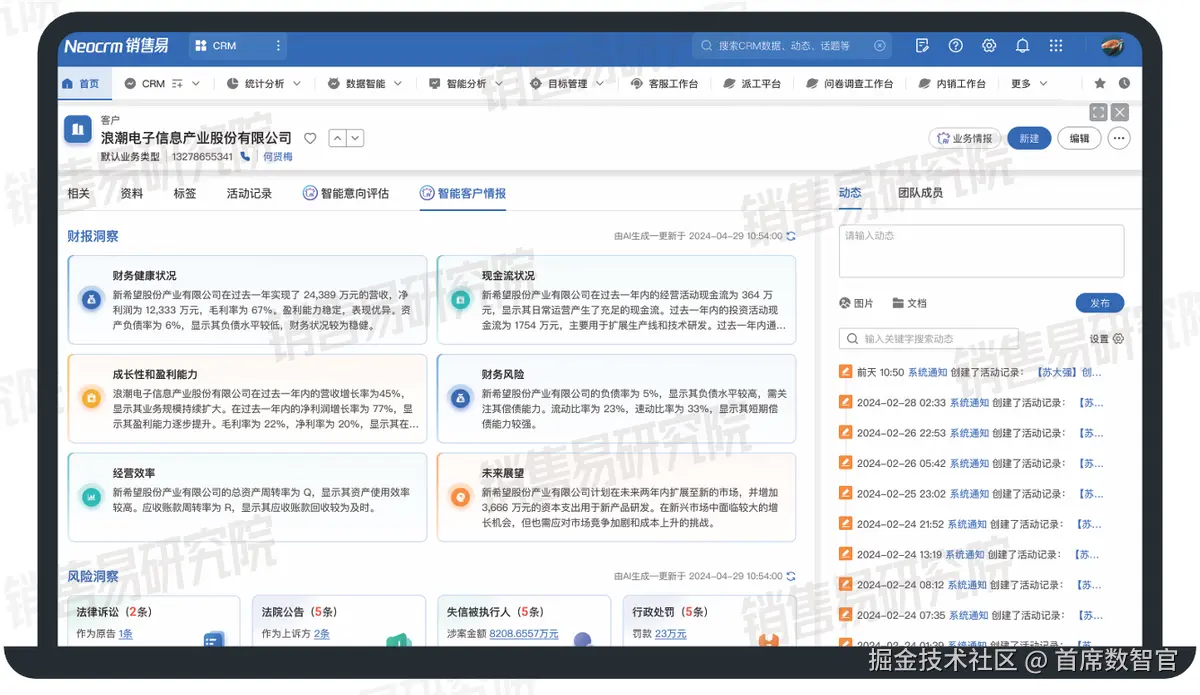The width and height of the screenshot is (1200, 695).
Task: Switch to the 智能客户情报 tab
Action: 463,193
